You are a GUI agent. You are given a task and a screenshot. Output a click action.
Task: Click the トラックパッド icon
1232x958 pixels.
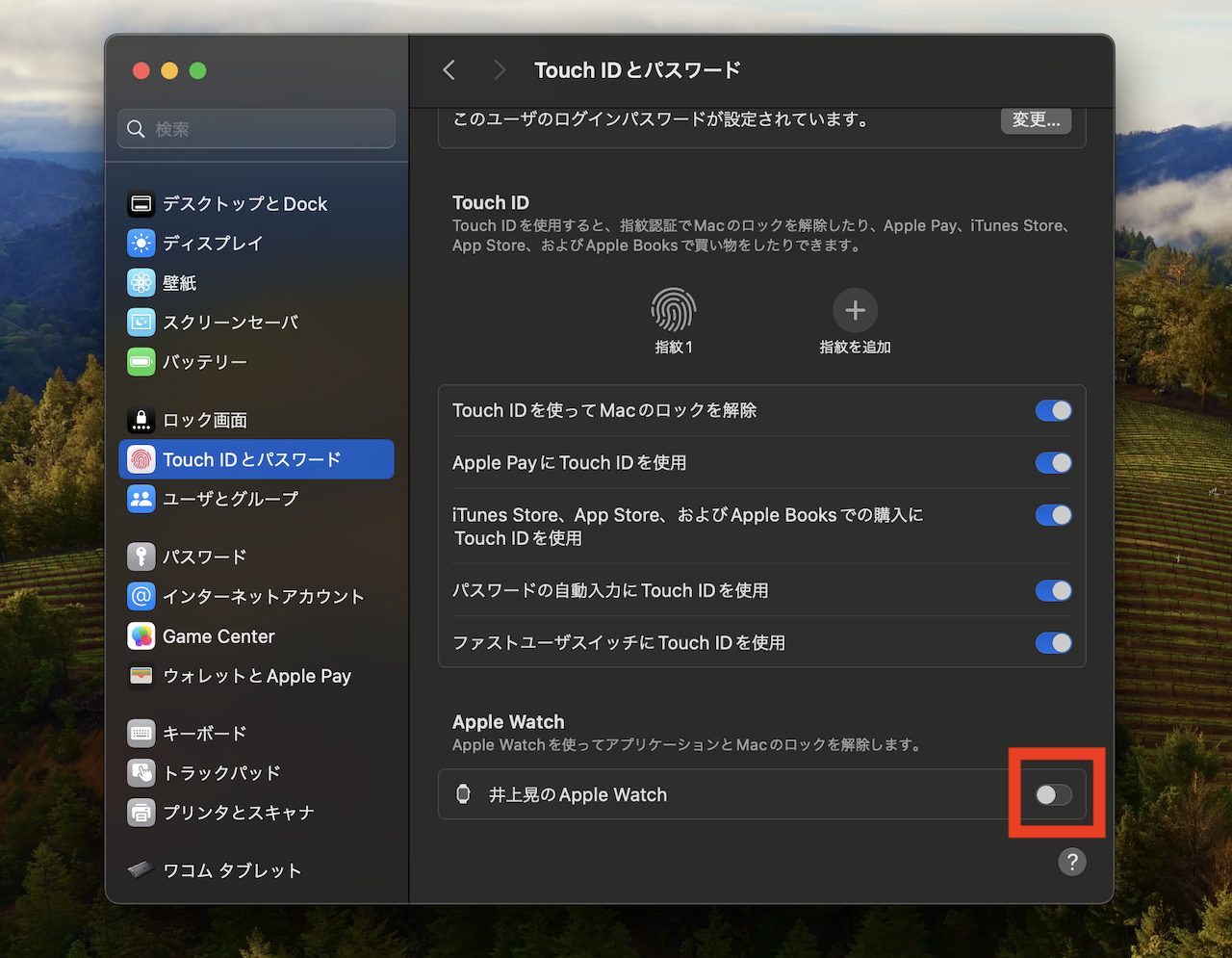(141, 773)
